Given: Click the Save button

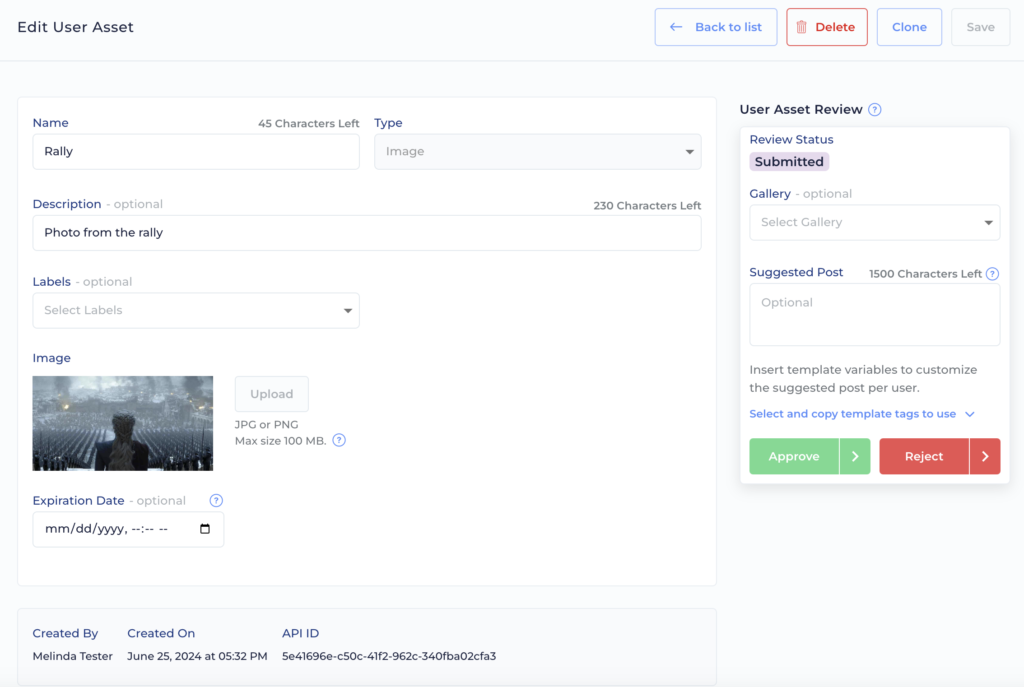Looking at the screenshot, I should [x=980, y=27].
